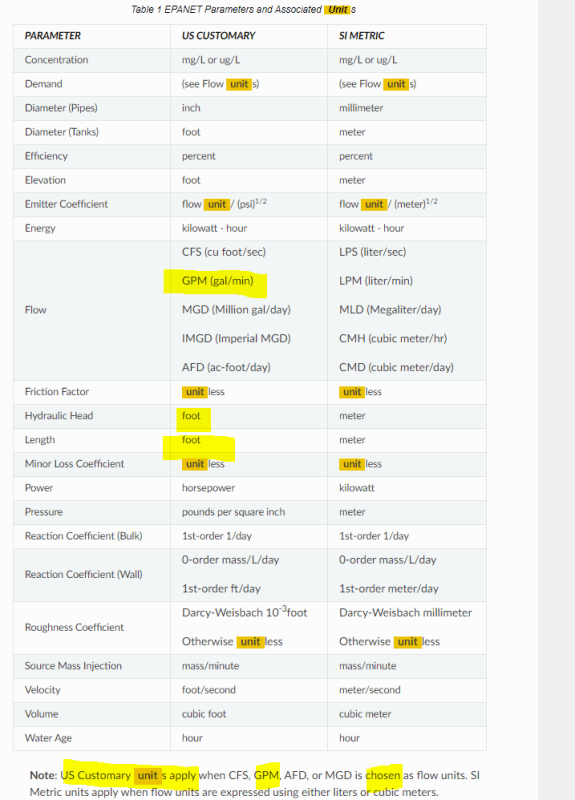Screen dimensions: 575x800
Task: Click the Length parameter label
Action: [x=40, y=440]
